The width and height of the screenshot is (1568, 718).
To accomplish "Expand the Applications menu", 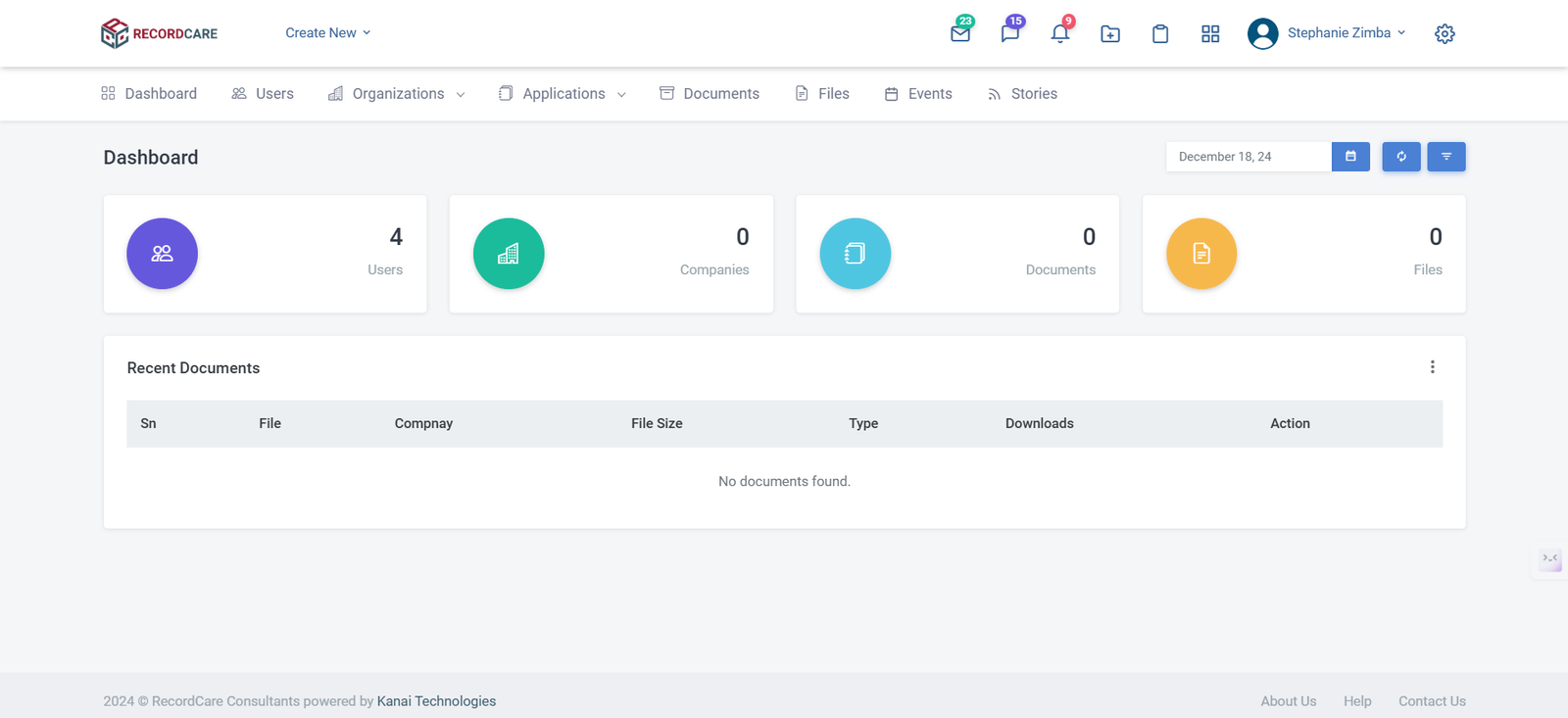I will (563, 94).
